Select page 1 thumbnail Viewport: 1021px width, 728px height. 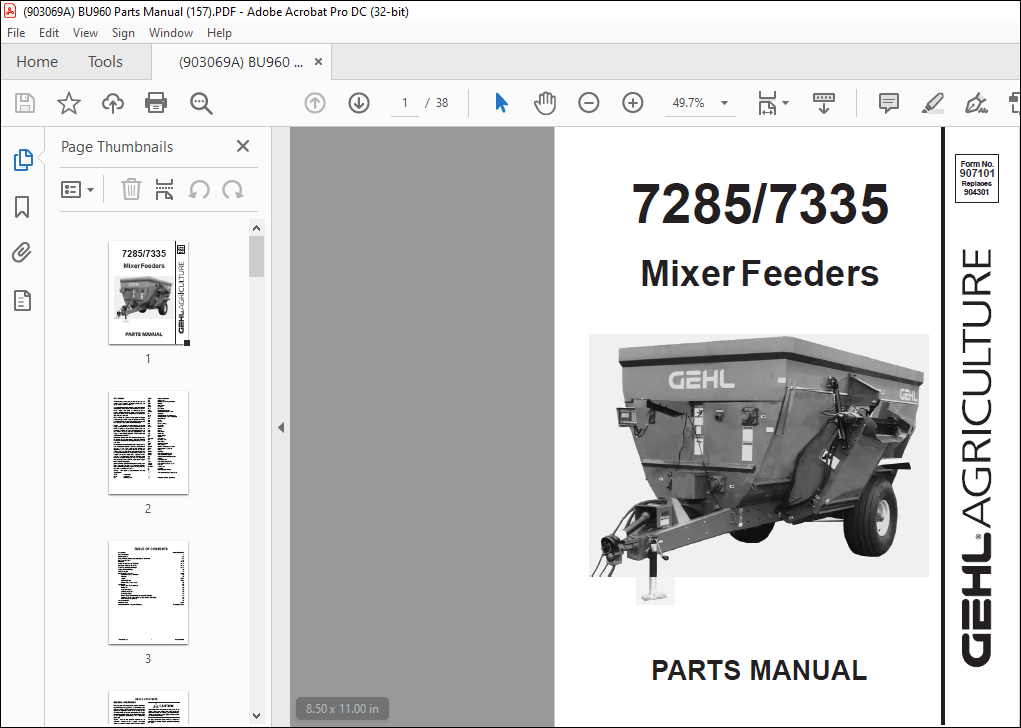pyautogui.click(x=148, y=292)
